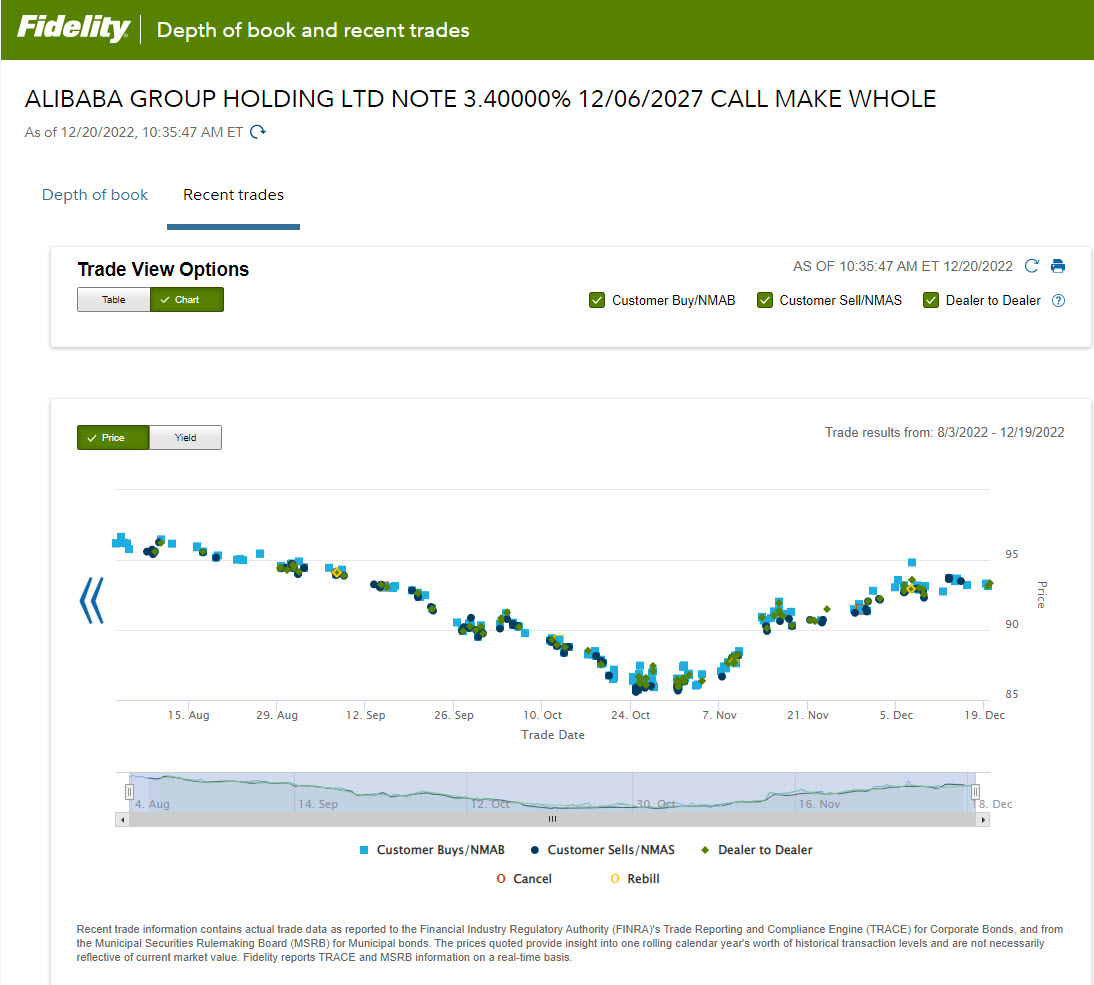The height and width of the screenshot is (985, 1094).
Task: Print the recent trades chart
Action: tap(1058, 266)
